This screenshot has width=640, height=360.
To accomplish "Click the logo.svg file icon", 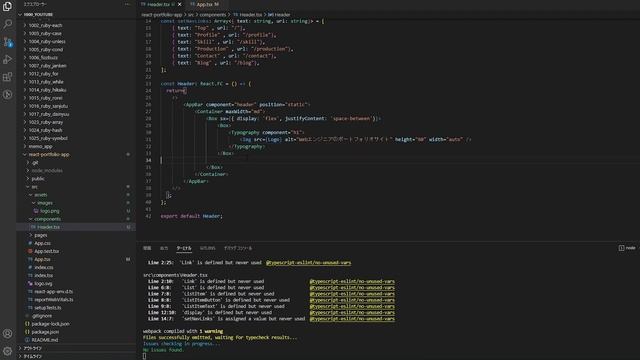I will pyautogui.click(x=30, y=283).
